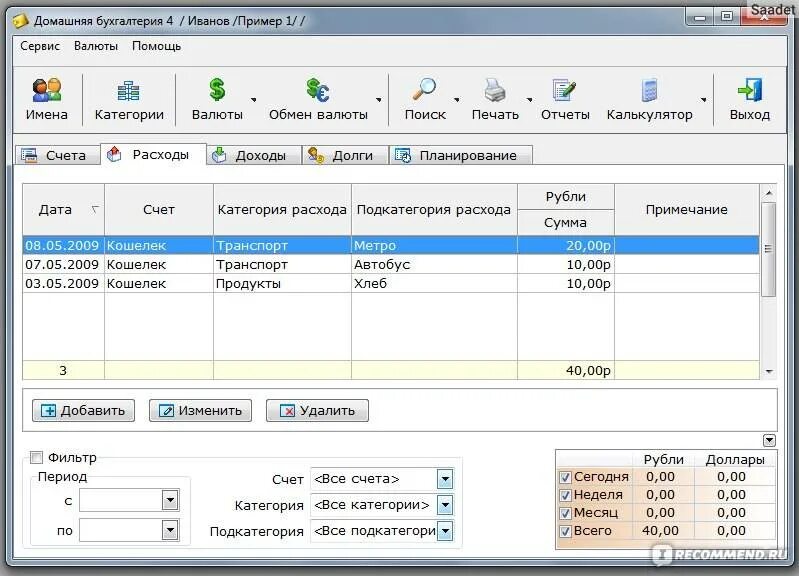The image size is (799, 576).
Task: Click the Выход exit icon
Action: (x=750, y=90)
